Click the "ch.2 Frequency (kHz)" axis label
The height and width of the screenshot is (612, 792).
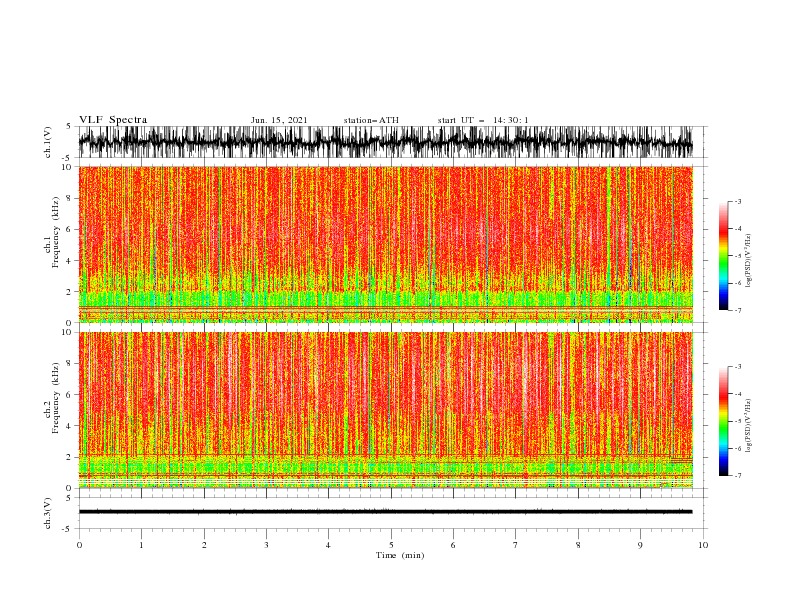tap(52, 398)
